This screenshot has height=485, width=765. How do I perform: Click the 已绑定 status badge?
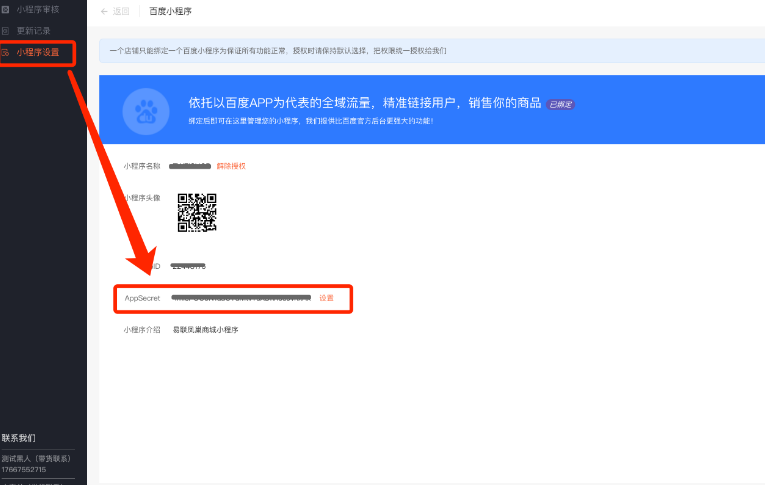[560, 104]
